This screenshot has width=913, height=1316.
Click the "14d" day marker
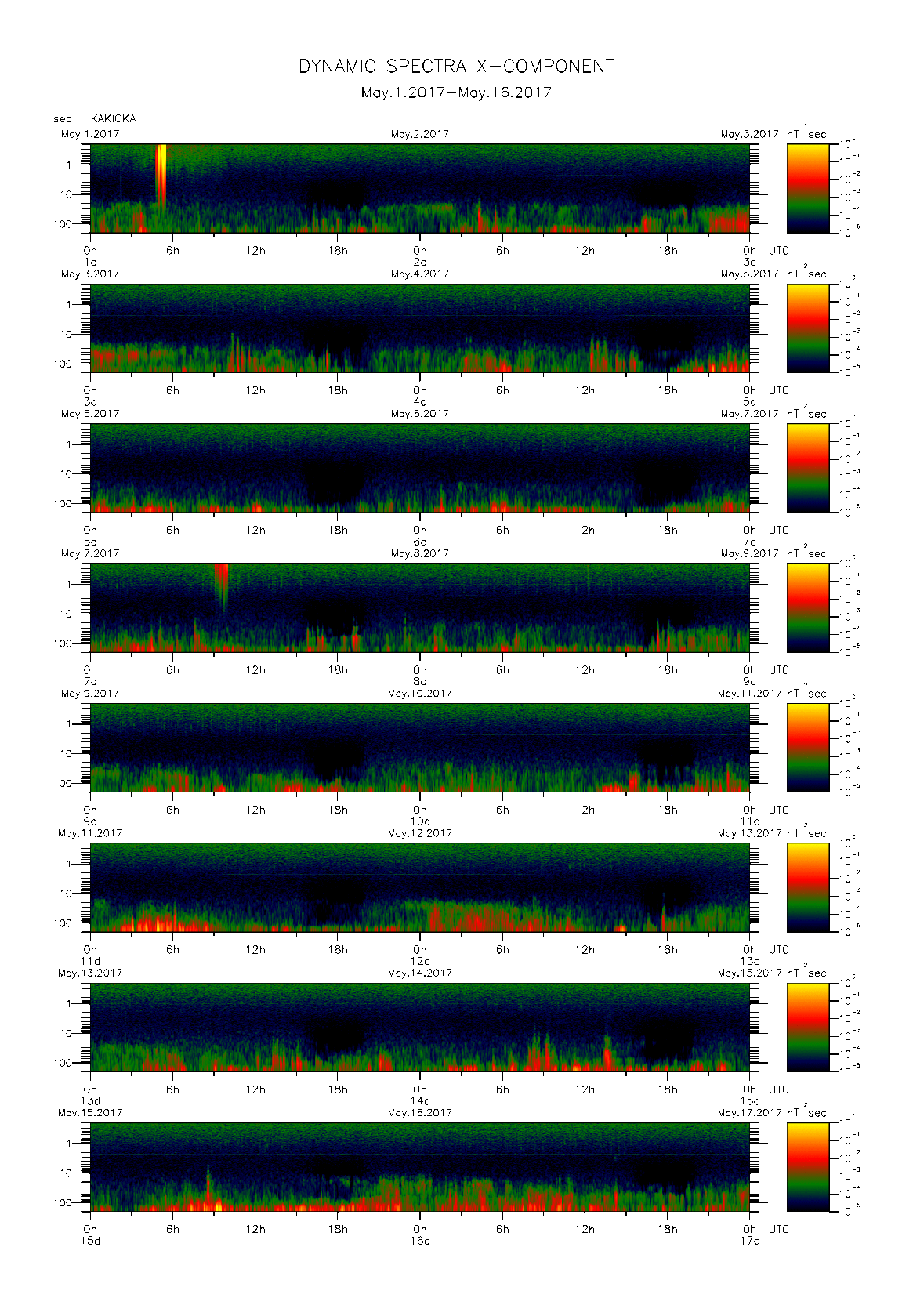pyautogui.click(x=420, y=1100)
